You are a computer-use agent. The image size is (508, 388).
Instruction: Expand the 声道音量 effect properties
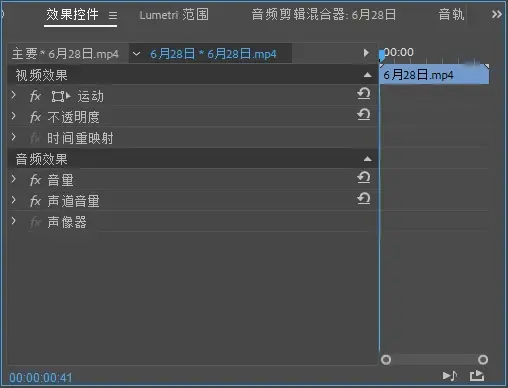point(14,200)
